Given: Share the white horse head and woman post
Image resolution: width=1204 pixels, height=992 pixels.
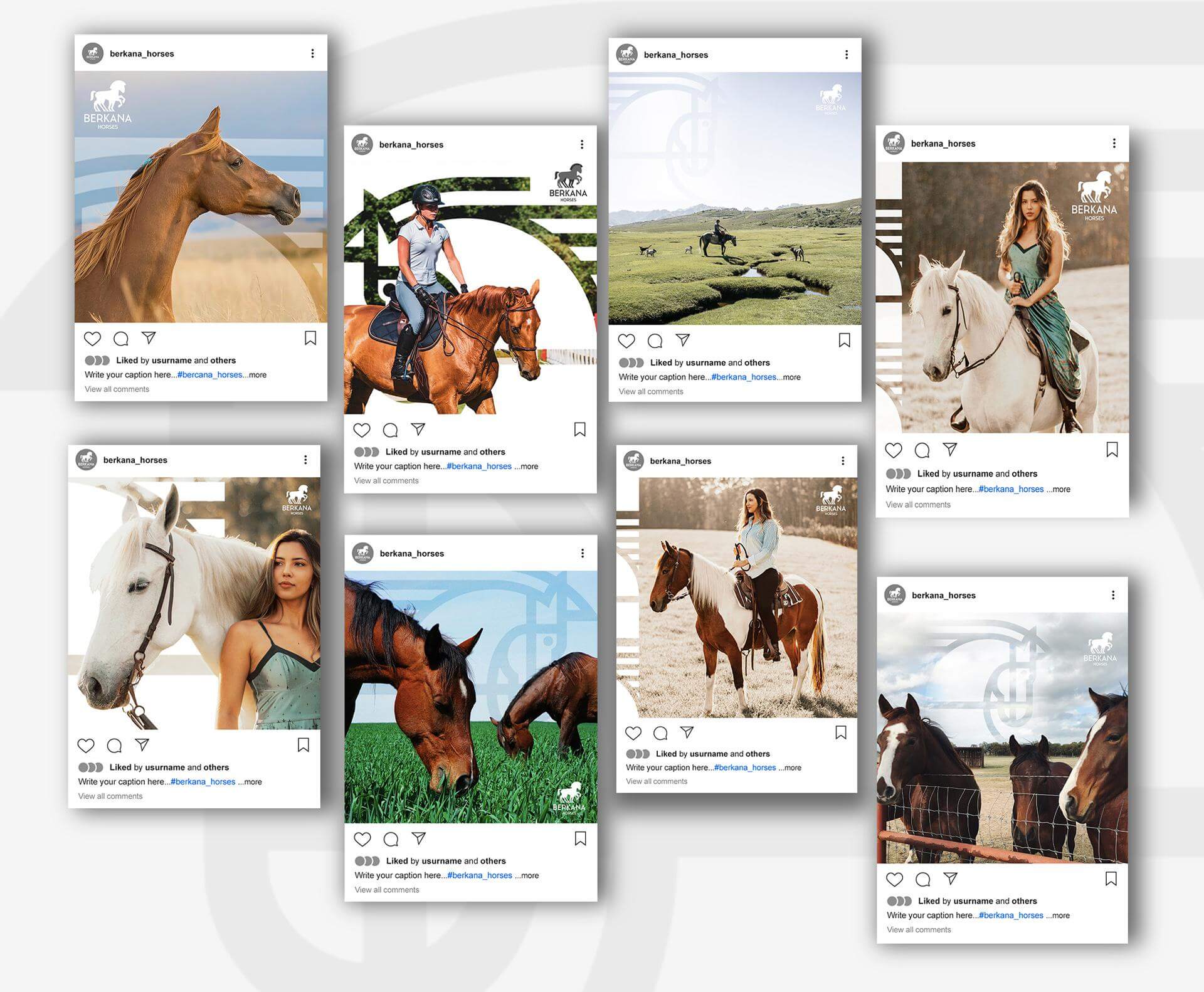Looking at the screenshot, I should 142,745.
